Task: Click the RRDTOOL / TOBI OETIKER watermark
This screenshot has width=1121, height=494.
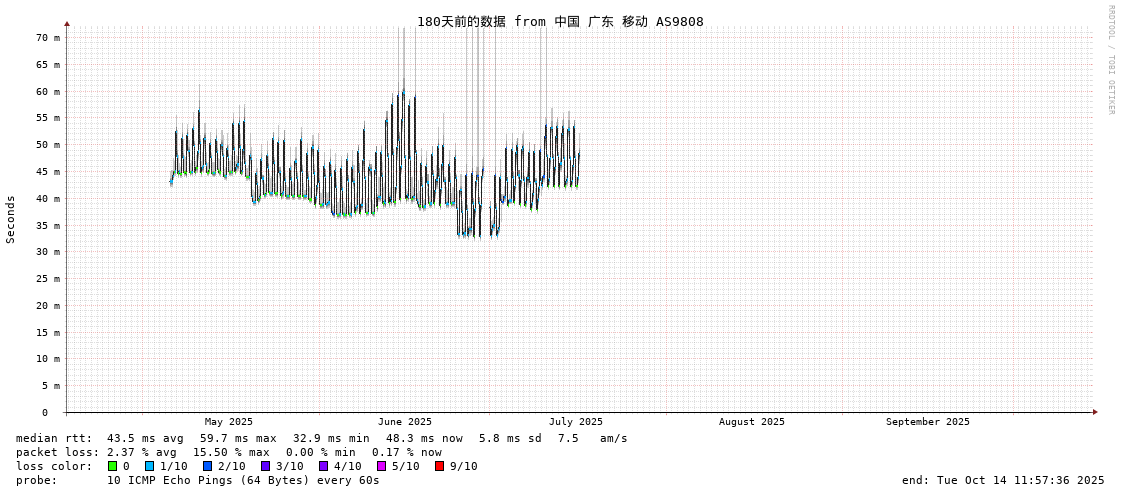Action: point(1110,60)
